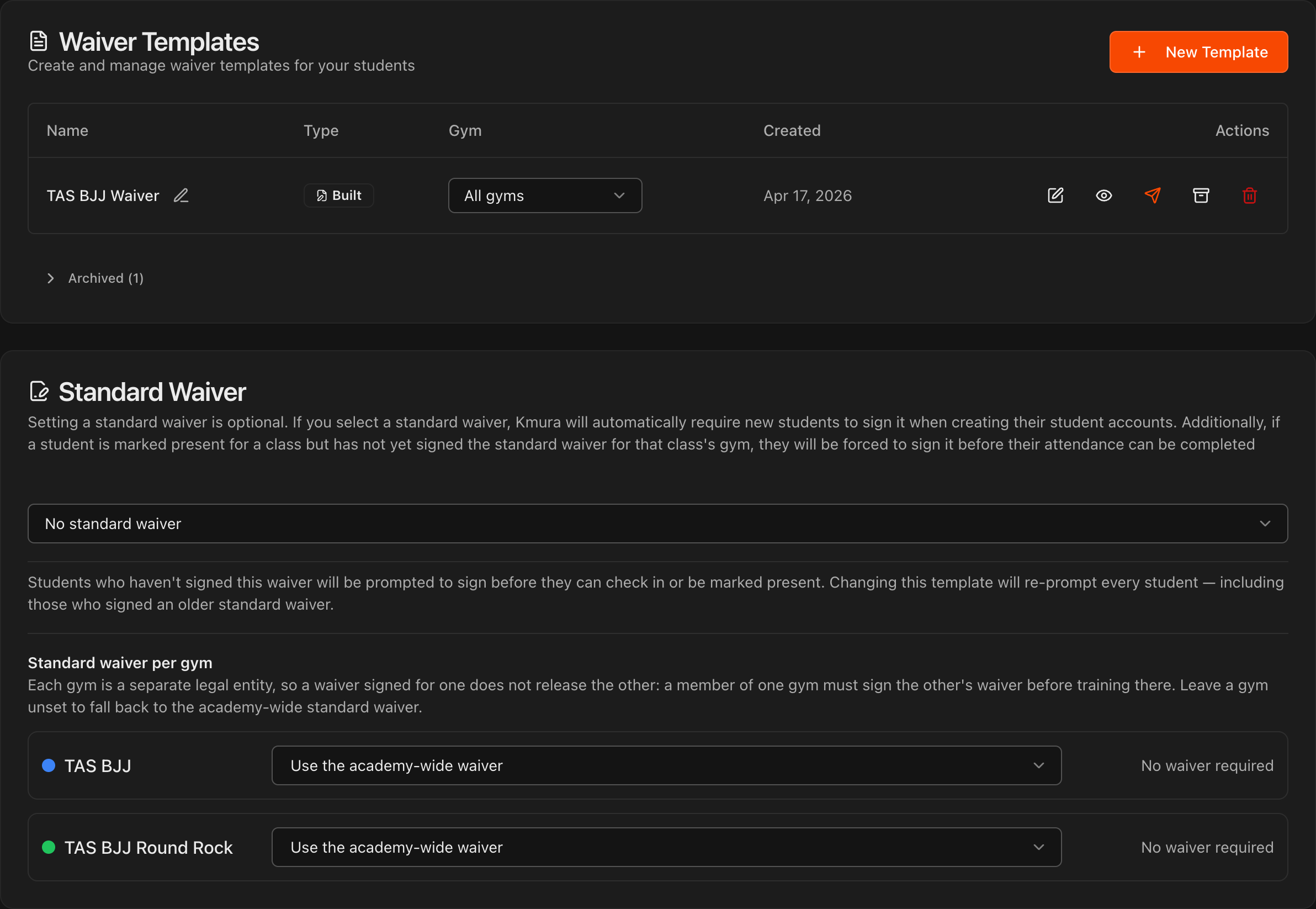Click the Built type badge
Viewport: 1316px width, 909px height.
coord(339,195)
